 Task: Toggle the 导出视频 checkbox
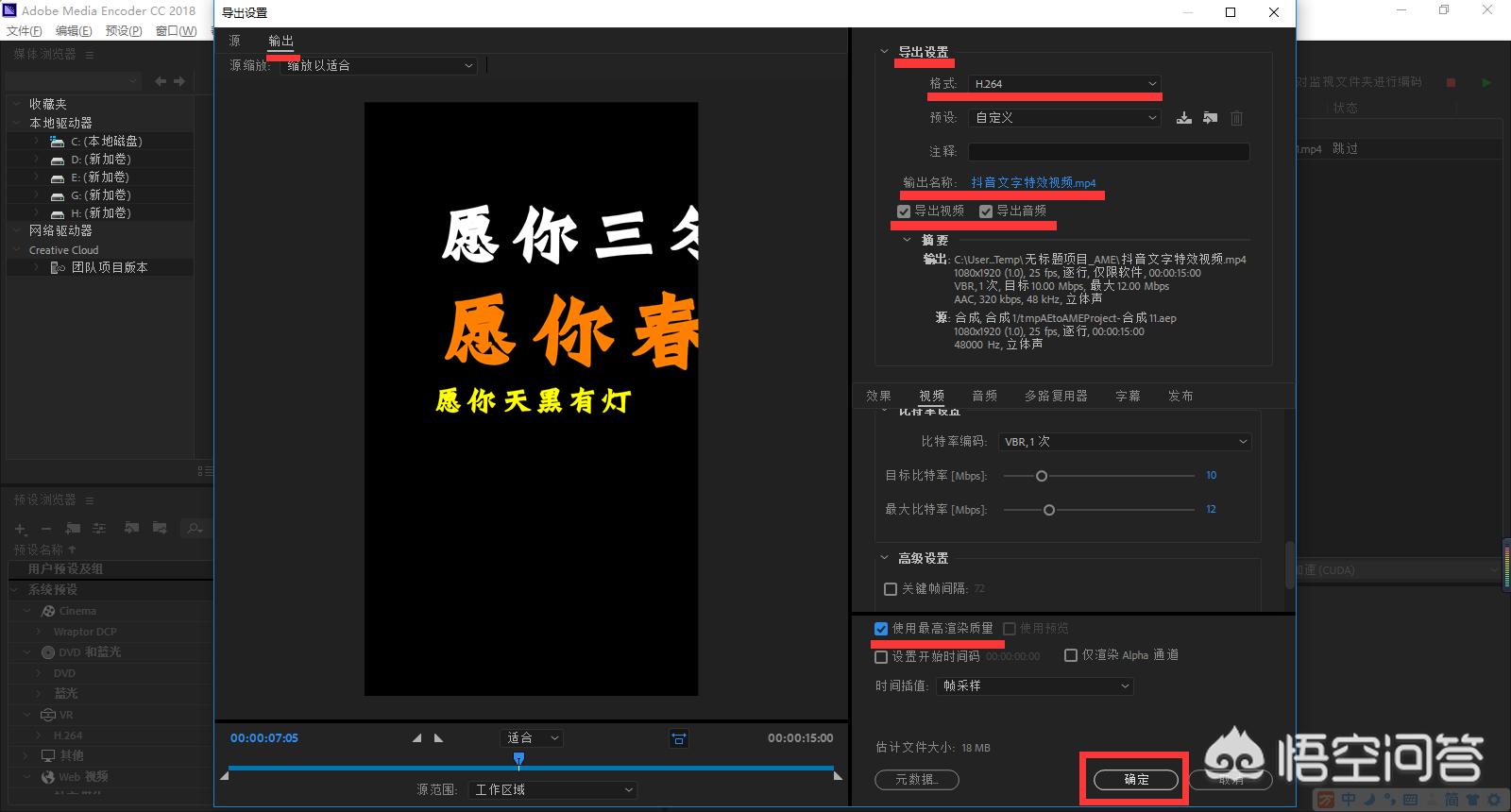pyautogui.click(x=904, y=211)
